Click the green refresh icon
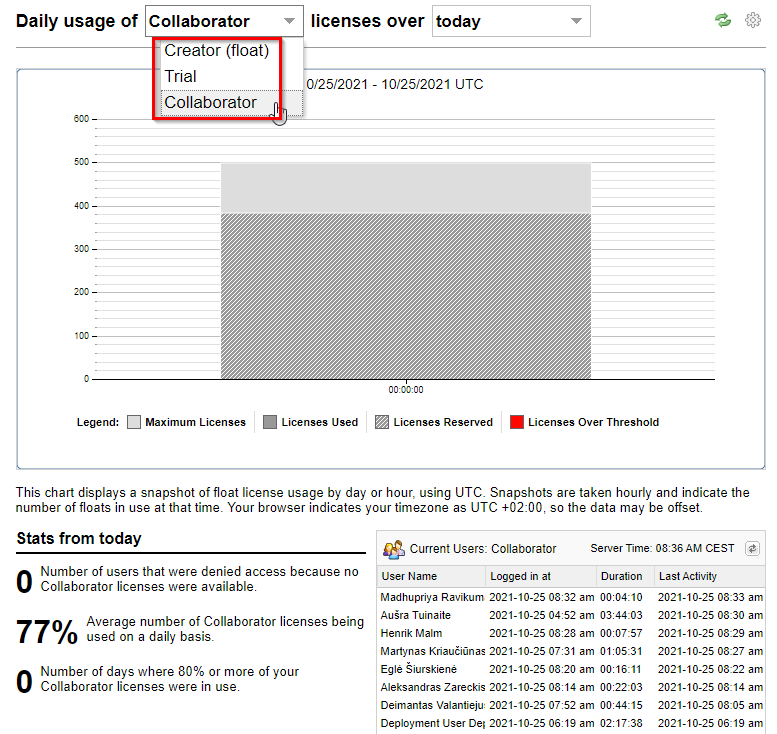The height and width of the screenshot is (734, 777). coord(722,20)
